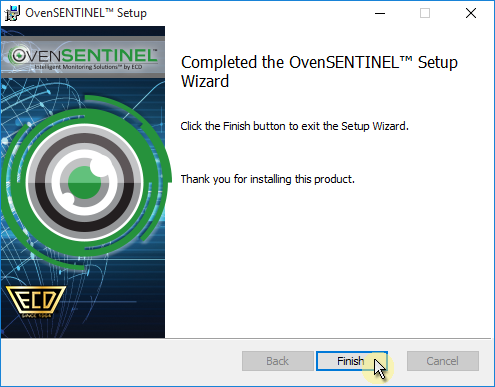Minimize the setup wizard window
Screen dimensions: 495x387
380,13
